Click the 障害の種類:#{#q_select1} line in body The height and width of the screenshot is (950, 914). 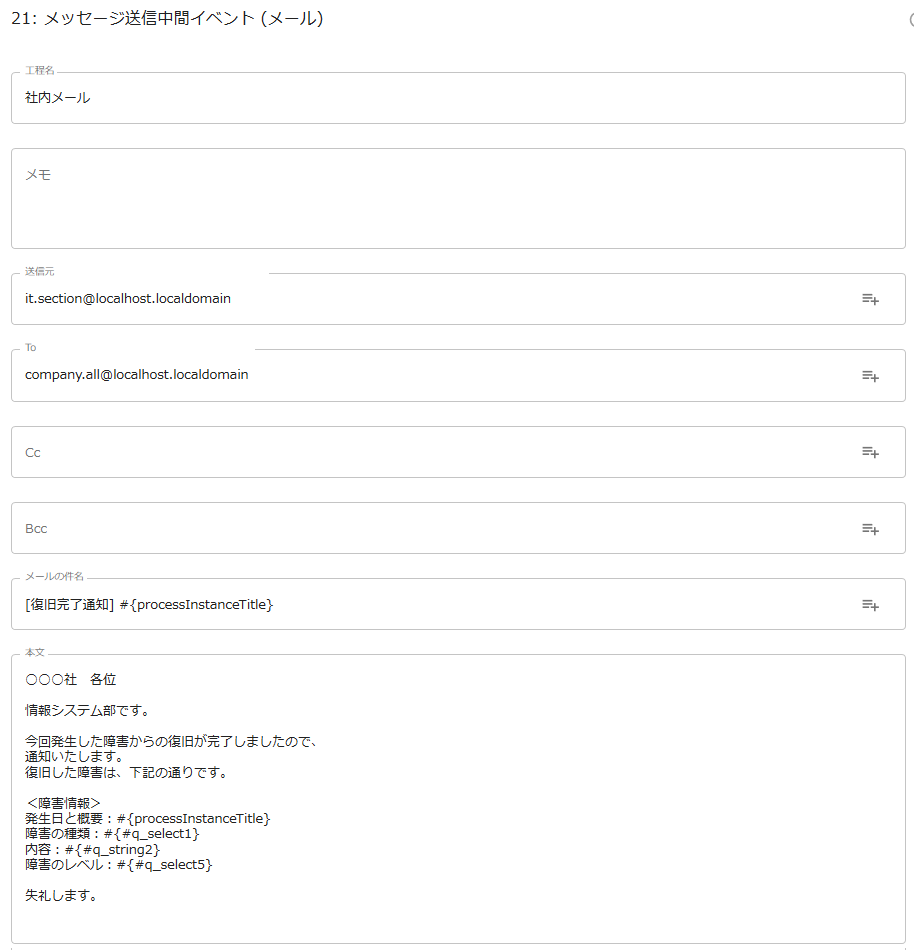click(113, 834)
